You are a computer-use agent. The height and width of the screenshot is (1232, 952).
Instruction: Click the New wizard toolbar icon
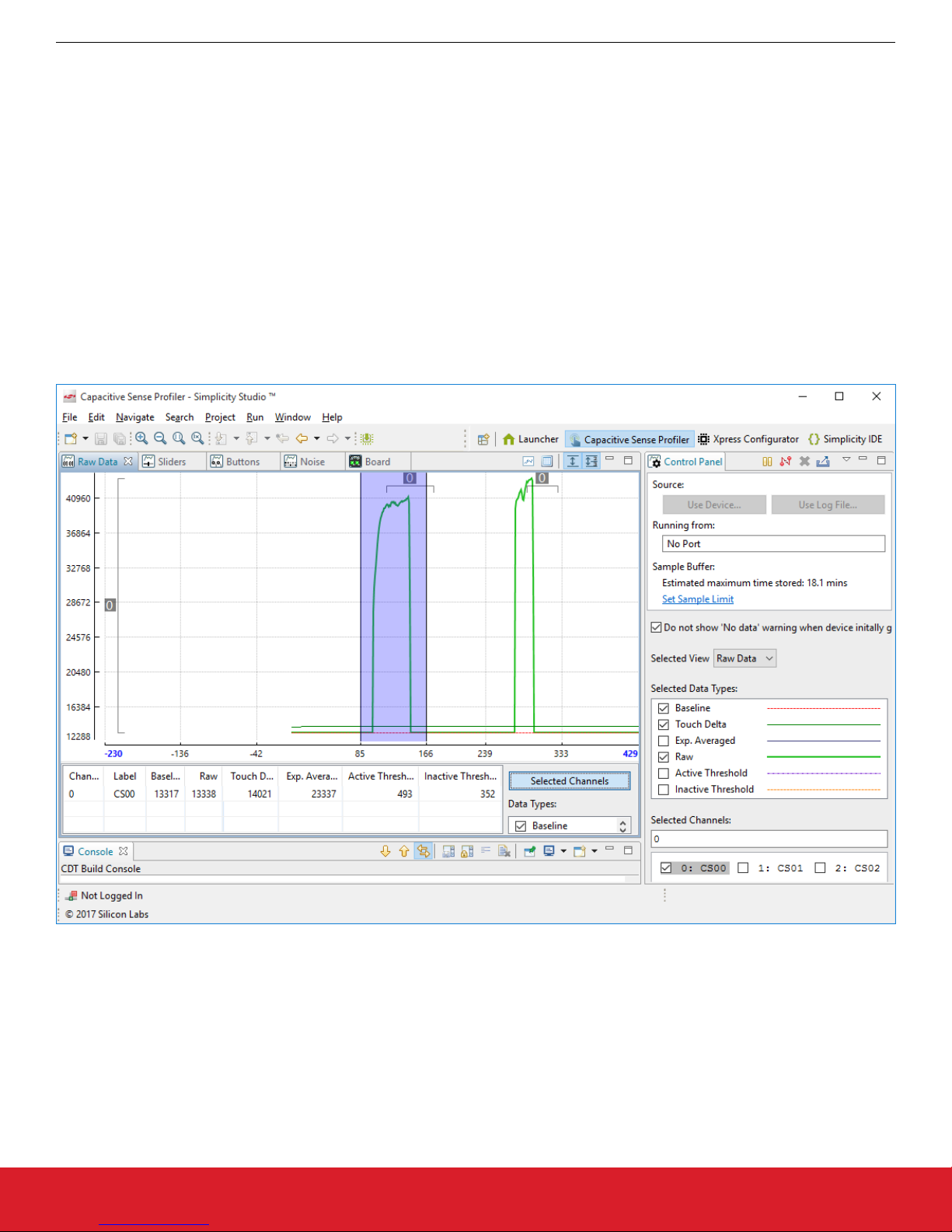[71, 439]
